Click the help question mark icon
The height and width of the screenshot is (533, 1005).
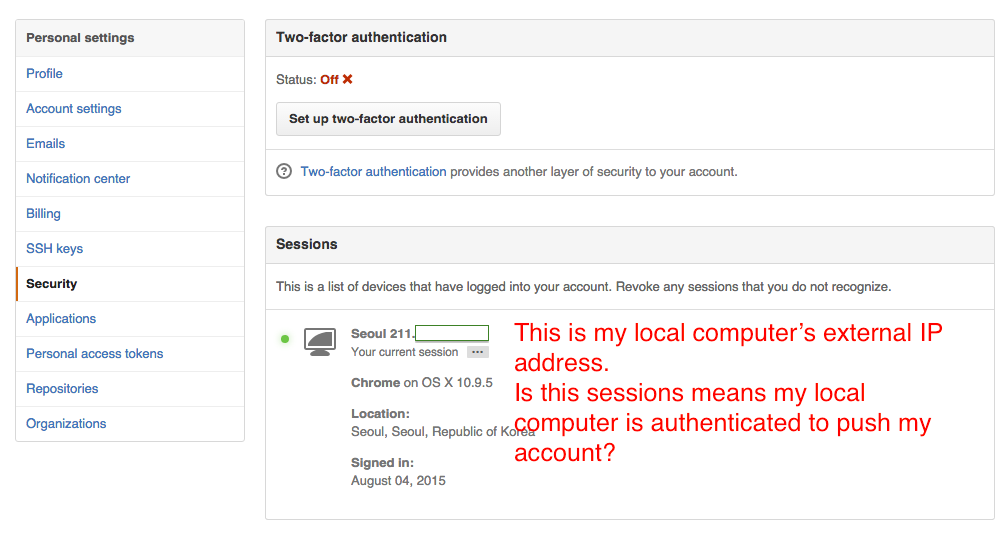tap(284, 172)
